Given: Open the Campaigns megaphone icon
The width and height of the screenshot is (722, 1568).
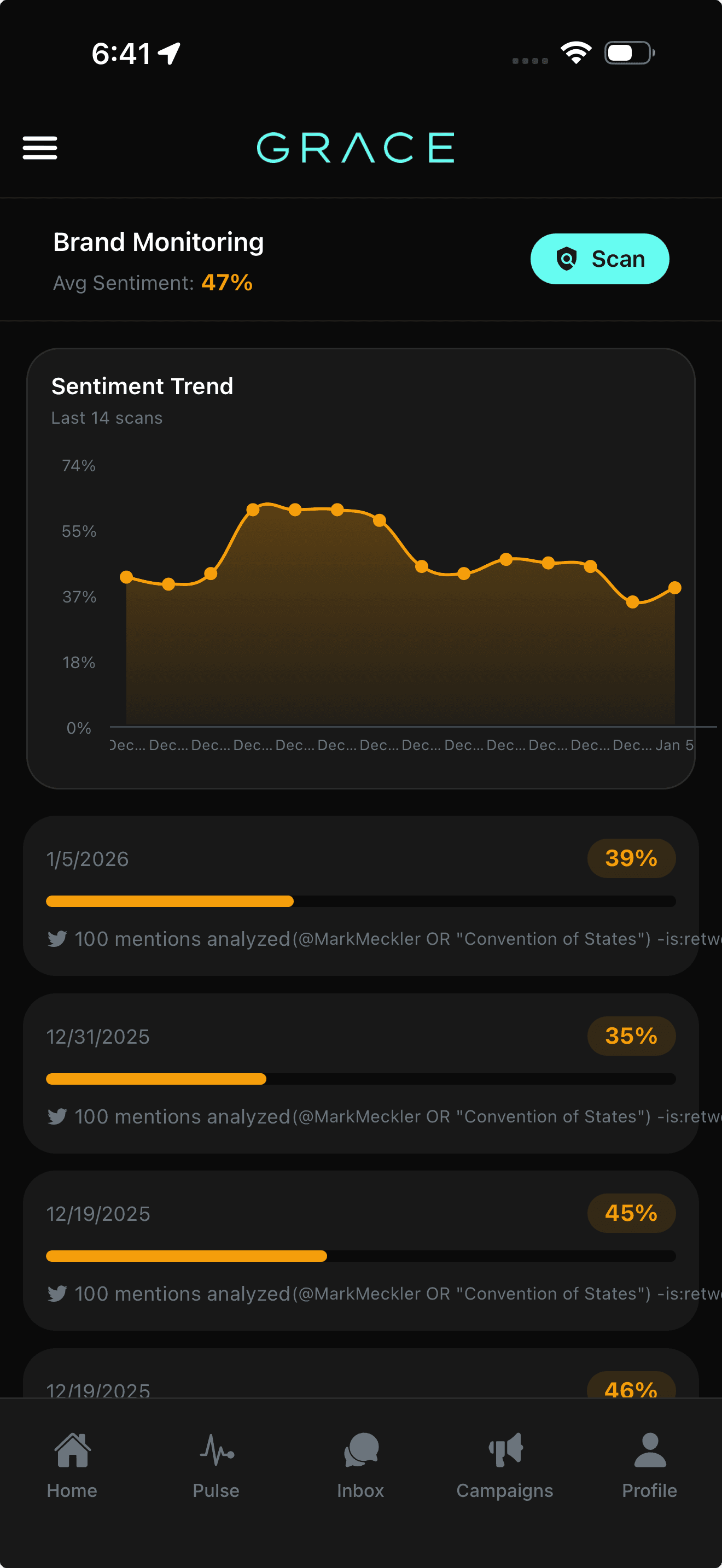Looking at the screenshot, I should click(505, 1461).
